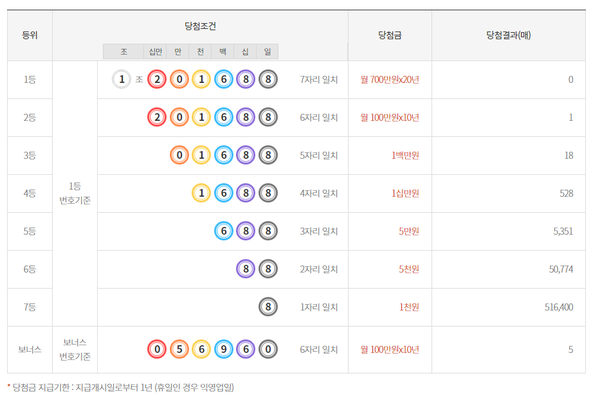Click the 50,774 winners count

pyautogui.click(x=561, y=269)
